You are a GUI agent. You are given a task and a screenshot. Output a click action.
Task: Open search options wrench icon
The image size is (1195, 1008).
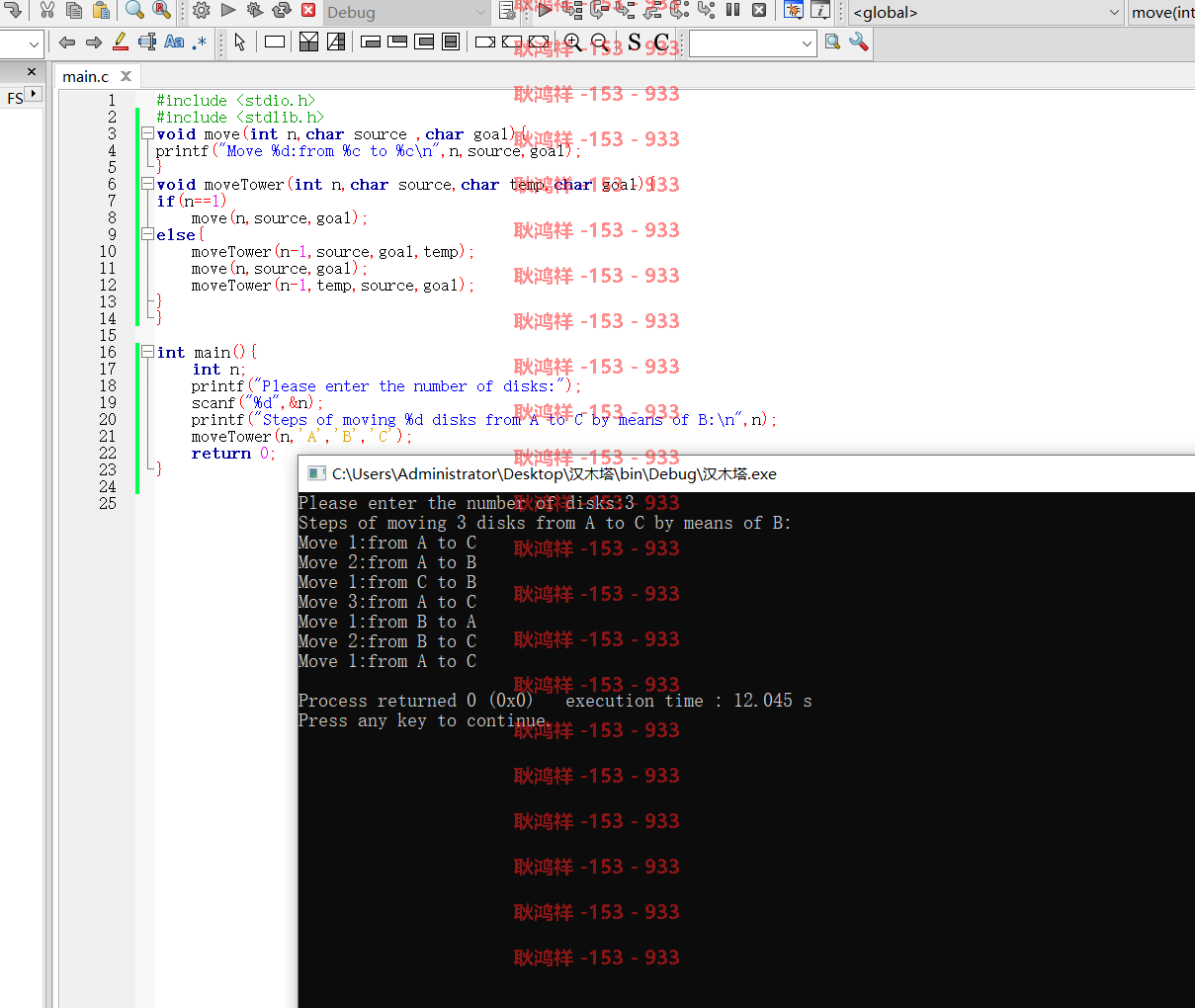coord(859,42)
